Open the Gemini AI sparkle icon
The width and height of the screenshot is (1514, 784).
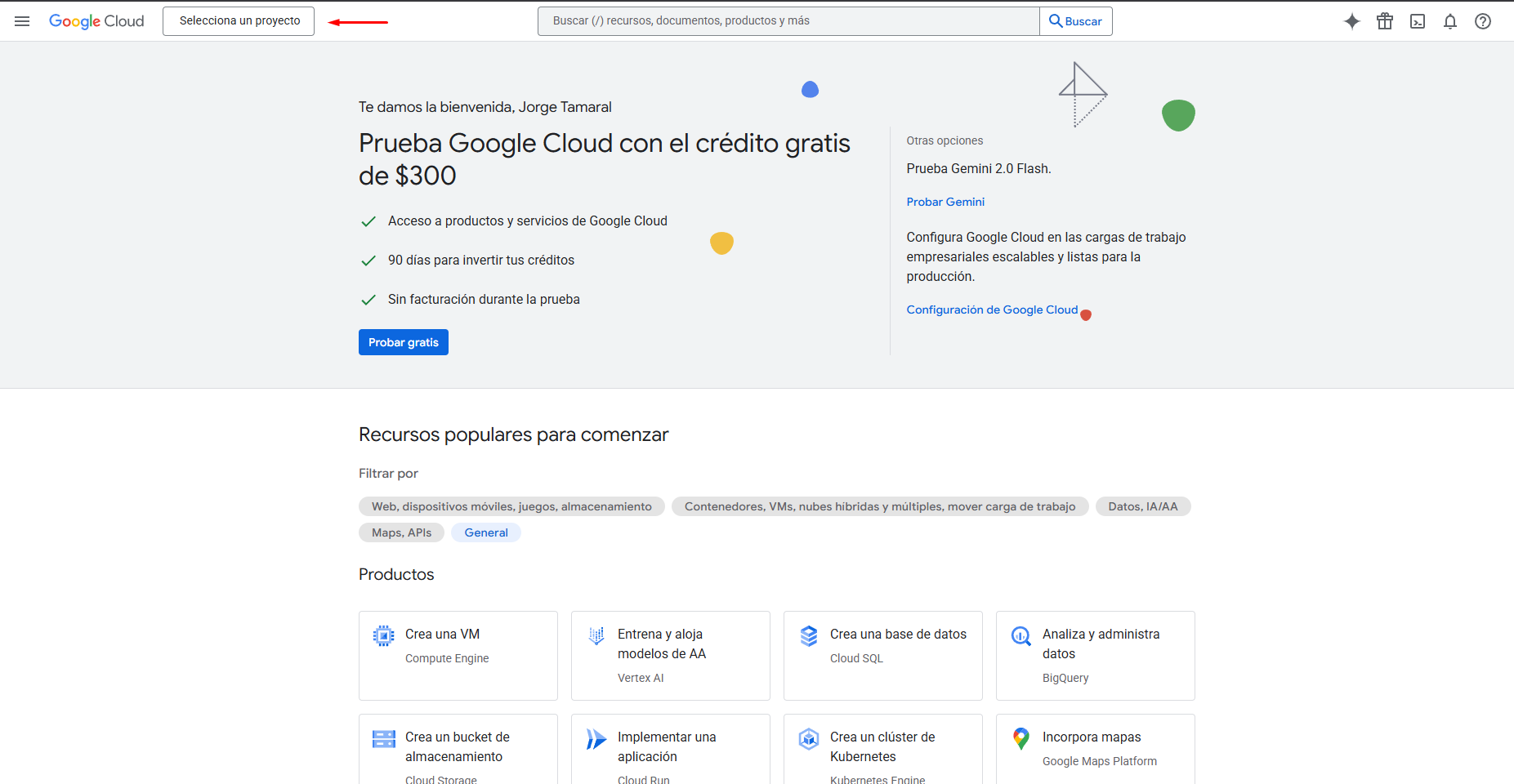click(1351, 21)
